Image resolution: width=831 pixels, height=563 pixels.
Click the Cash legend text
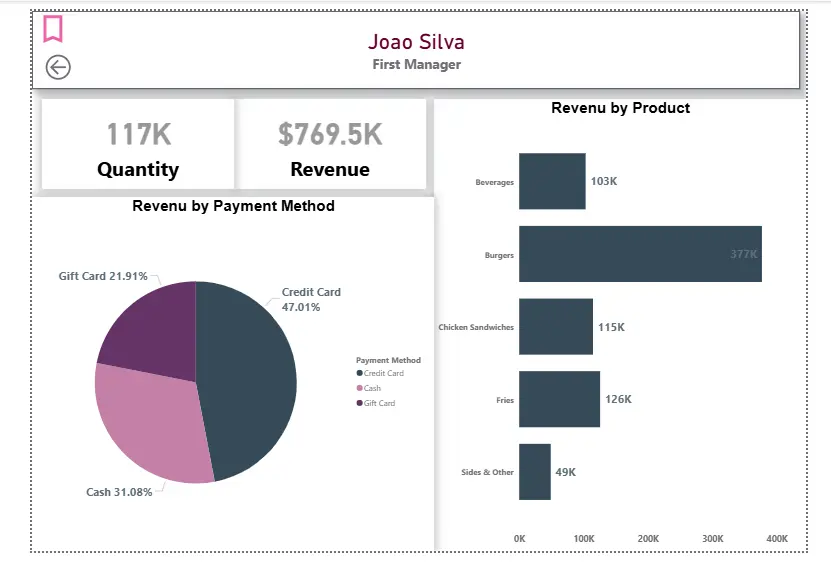[372, 388]
